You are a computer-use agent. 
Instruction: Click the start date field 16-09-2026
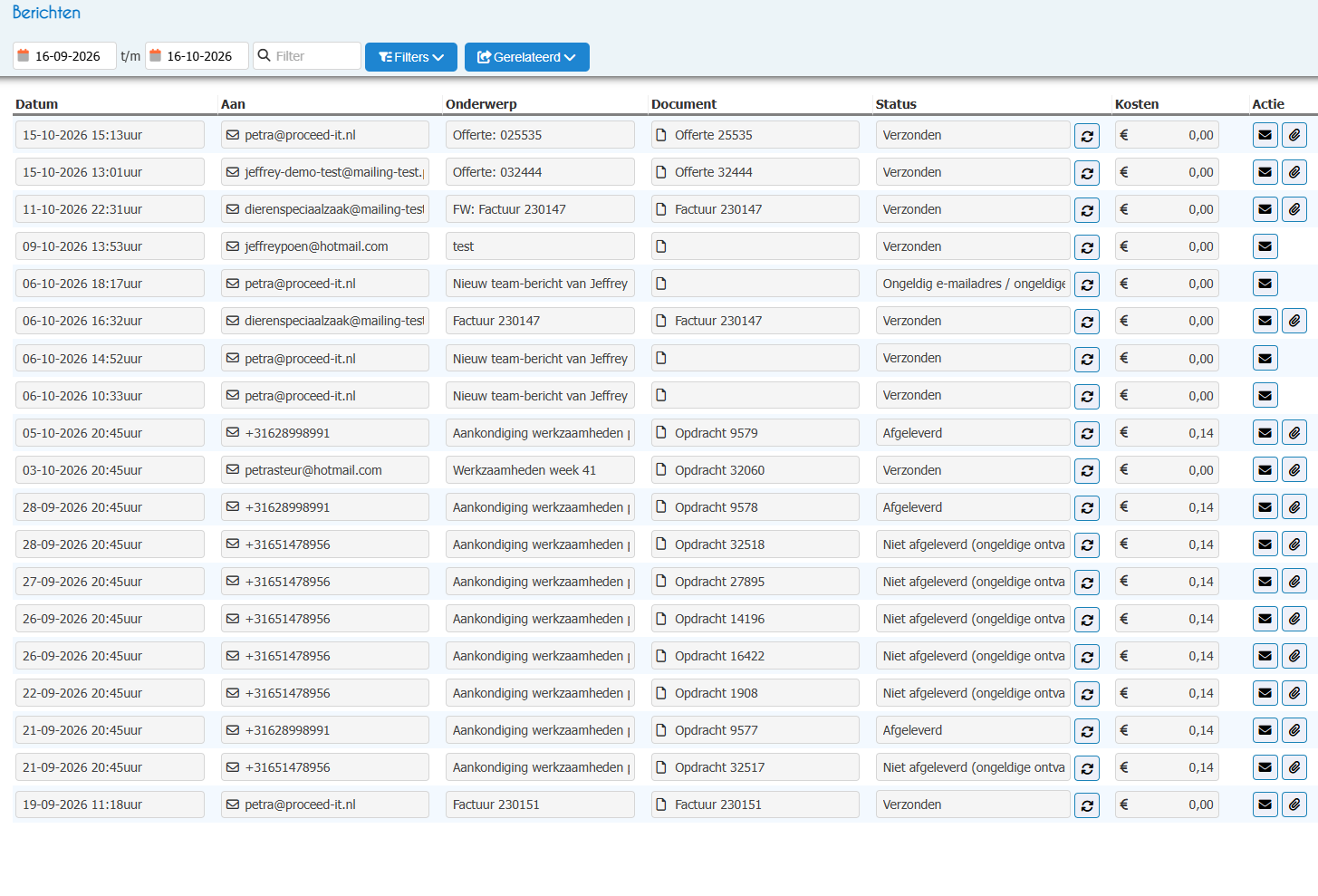pos(64,55)
